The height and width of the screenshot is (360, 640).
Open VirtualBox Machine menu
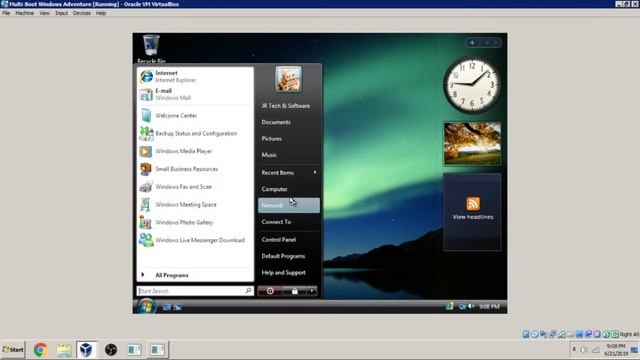coord(24,13)
